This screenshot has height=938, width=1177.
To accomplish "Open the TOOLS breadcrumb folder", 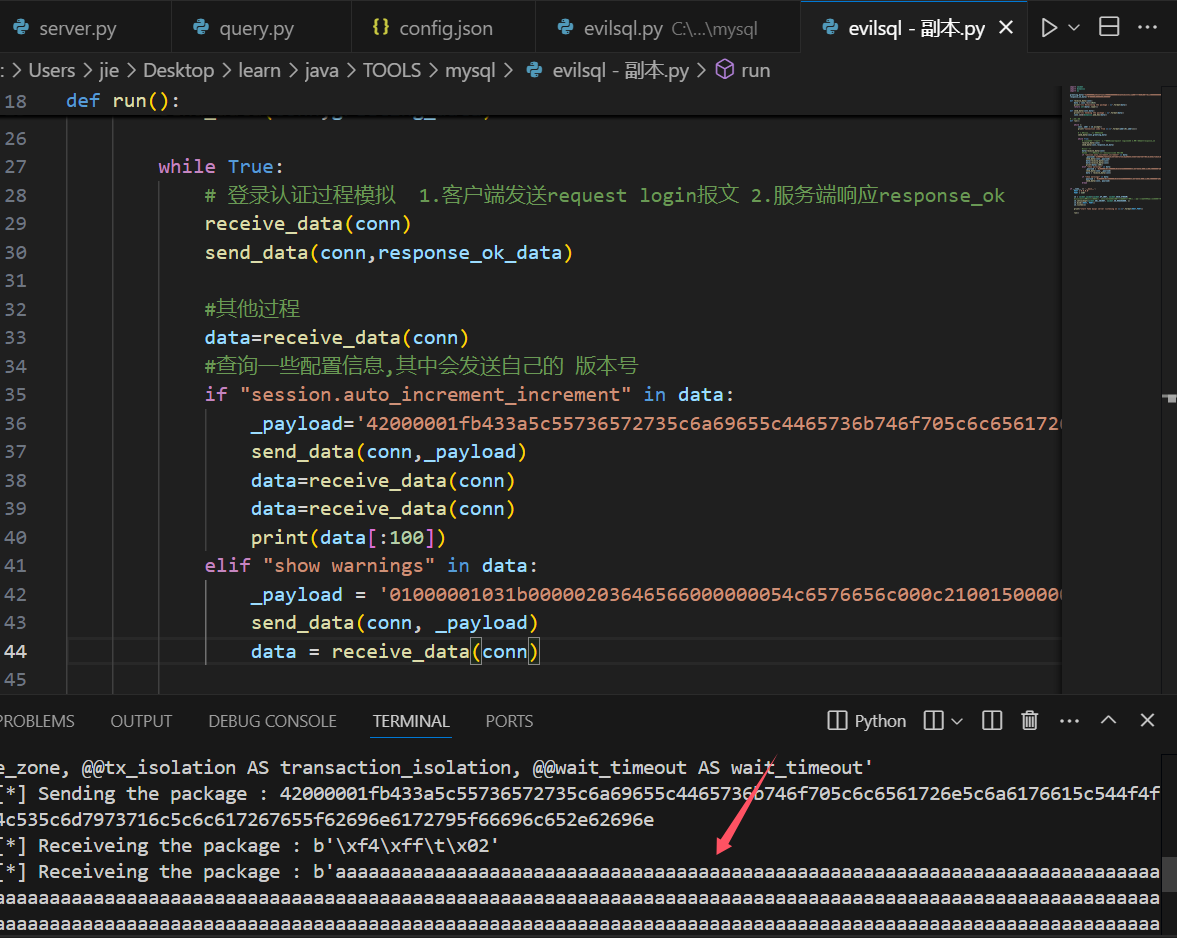I will (x=392, y=71).
